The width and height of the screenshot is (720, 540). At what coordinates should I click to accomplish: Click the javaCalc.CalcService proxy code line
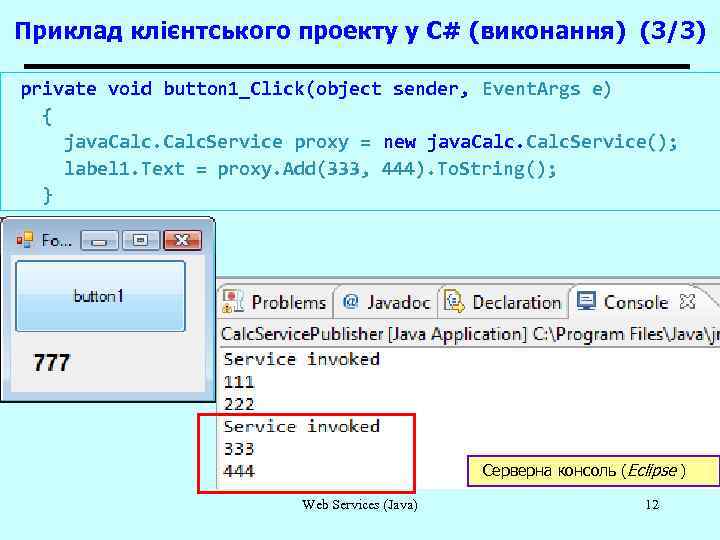[x=371, y=142]
